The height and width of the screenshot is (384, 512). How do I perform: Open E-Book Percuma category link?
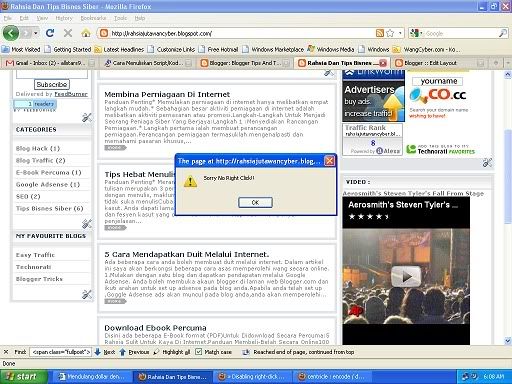click(48, 172)
